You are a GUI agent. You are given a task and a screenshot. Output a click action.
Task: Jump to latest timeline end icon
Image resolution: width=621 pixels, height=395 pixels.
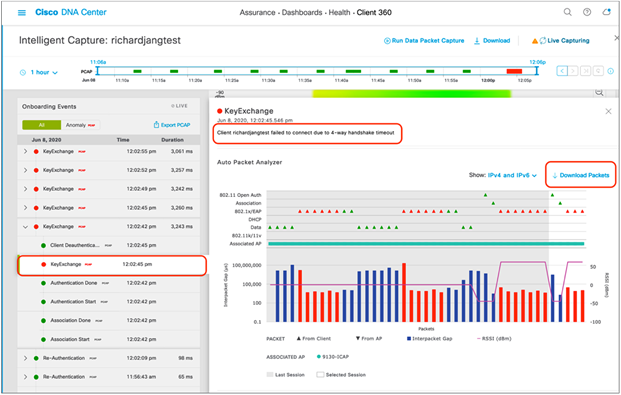(585, 71)
